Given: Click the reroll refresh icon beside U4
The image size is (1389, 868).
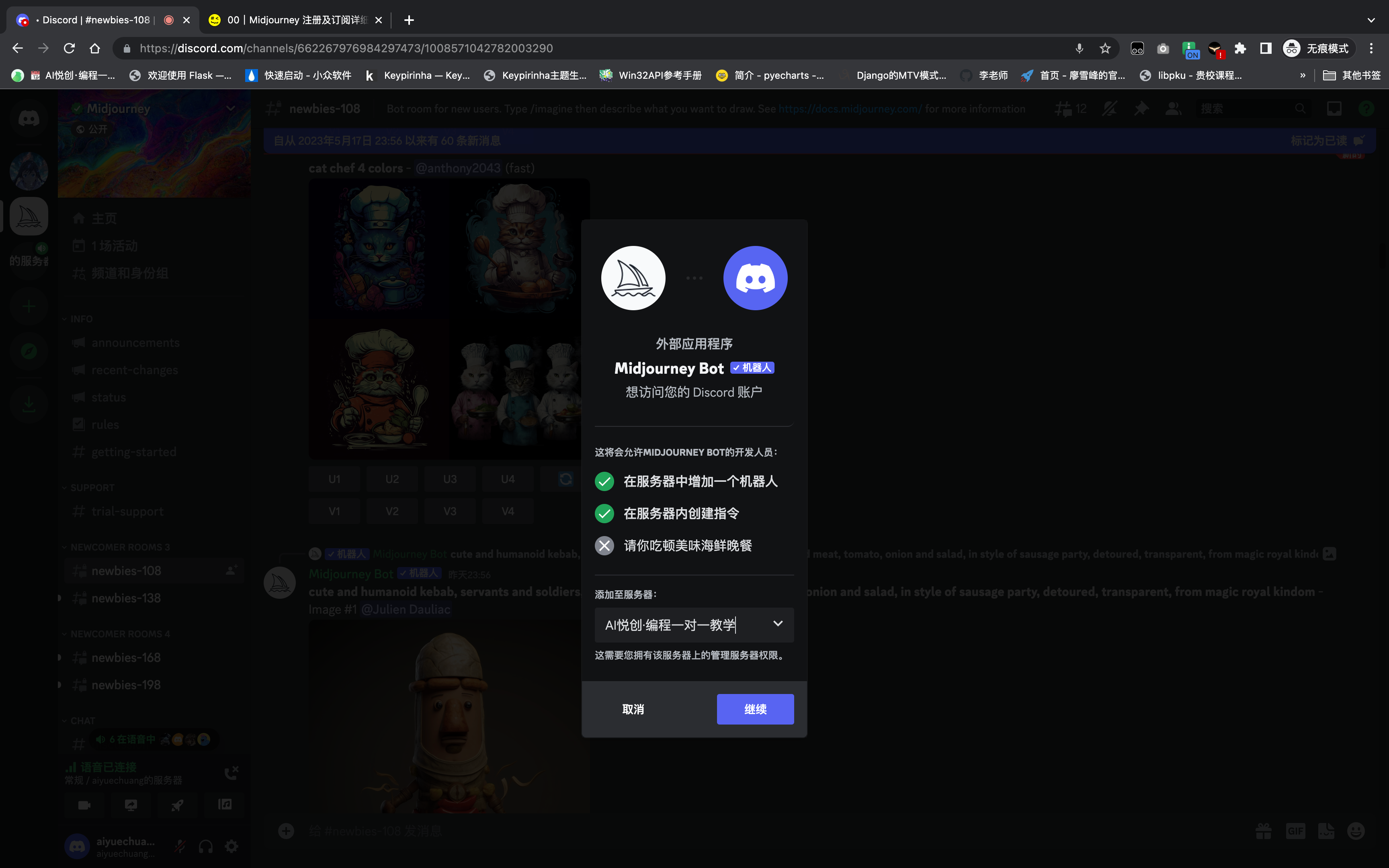Looking at the screenshot, I should (x=565, y=479).
